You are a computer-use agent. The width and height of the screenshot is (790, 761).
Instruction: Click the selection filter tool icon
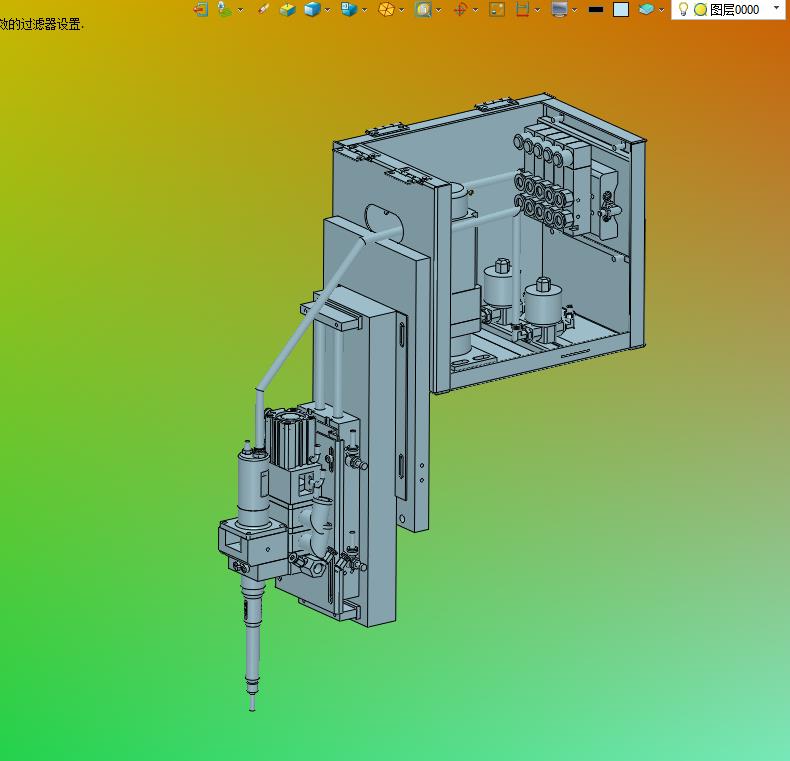tap(224, 10)
